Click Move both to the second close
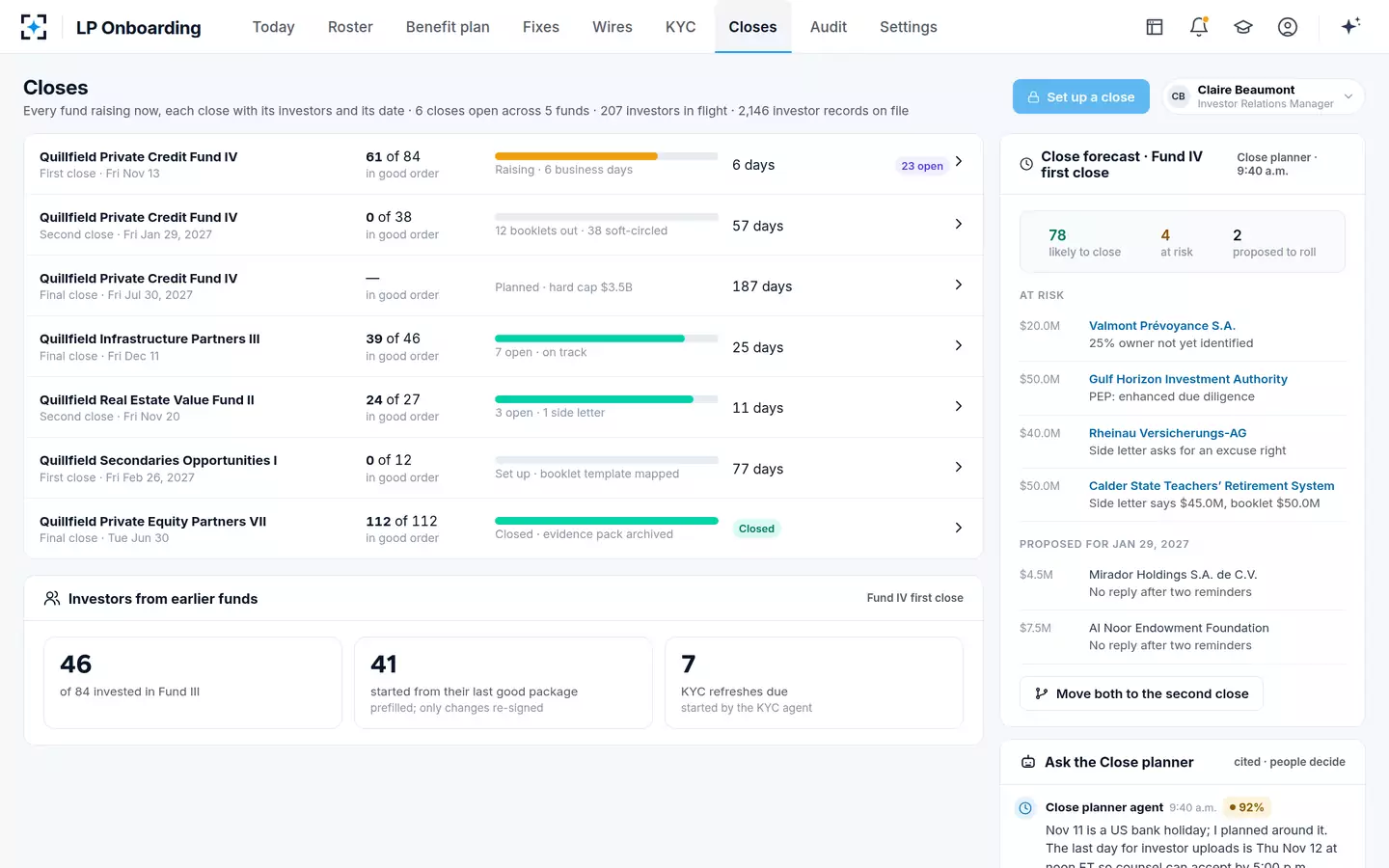Screen dimensions: 1389x868 click(1141, 693)
